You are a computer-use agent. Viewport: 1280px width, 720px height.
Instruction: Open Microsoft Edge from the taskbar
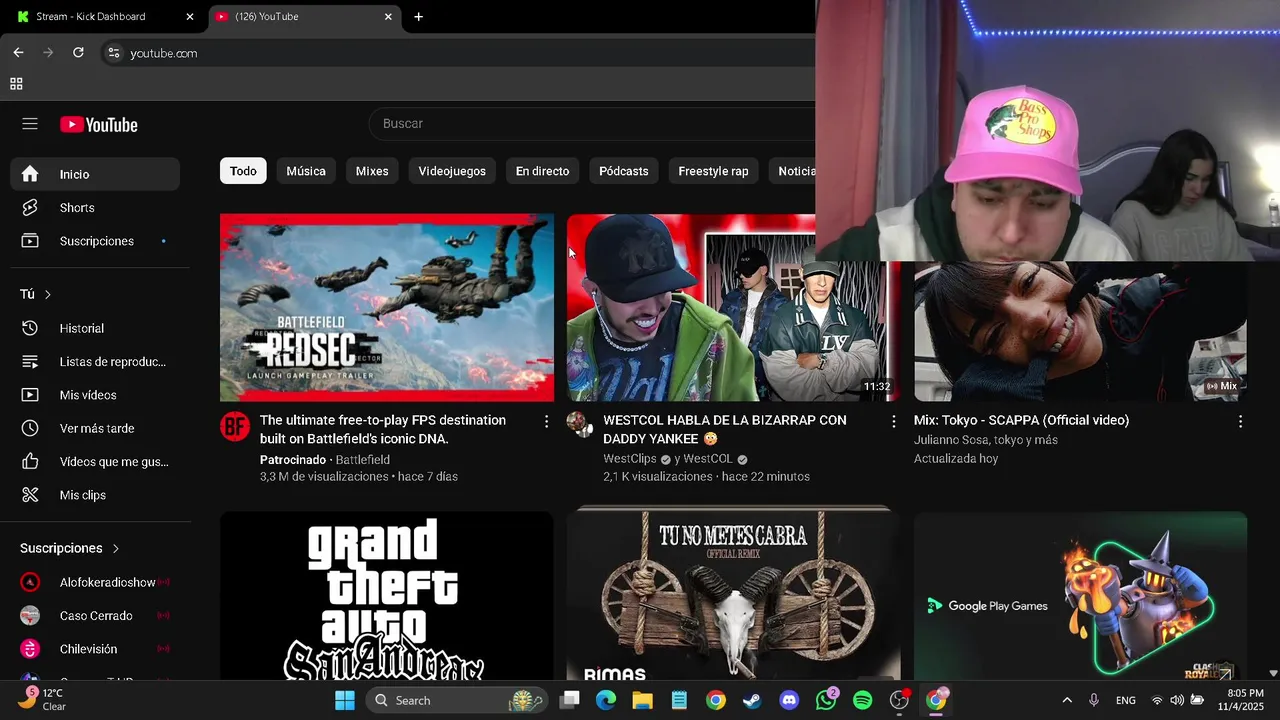point(606,700)
